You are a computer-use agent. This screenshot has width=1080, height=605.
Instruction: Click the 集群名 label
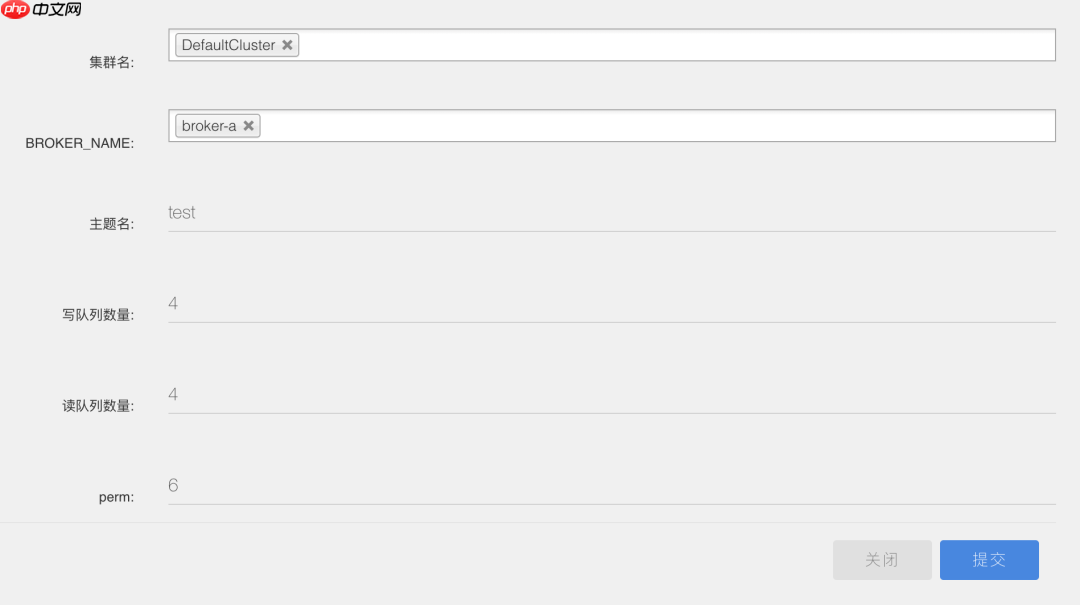point(112,63)
